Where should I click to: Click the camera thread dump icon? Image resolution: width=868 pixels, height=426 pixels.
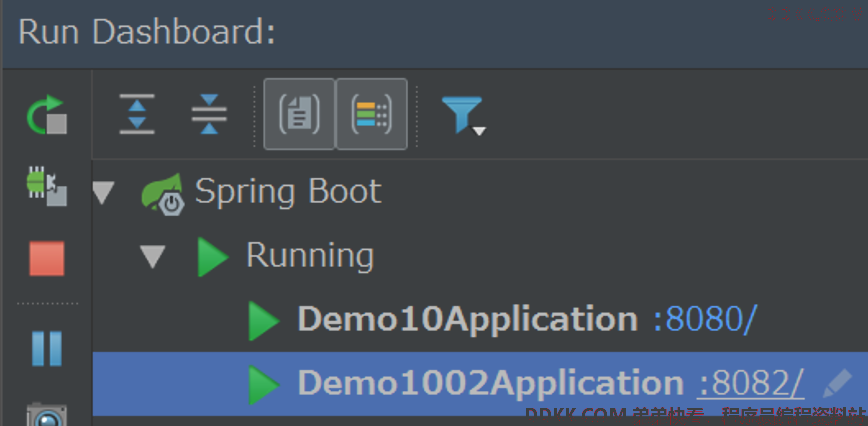pos(47,415)
